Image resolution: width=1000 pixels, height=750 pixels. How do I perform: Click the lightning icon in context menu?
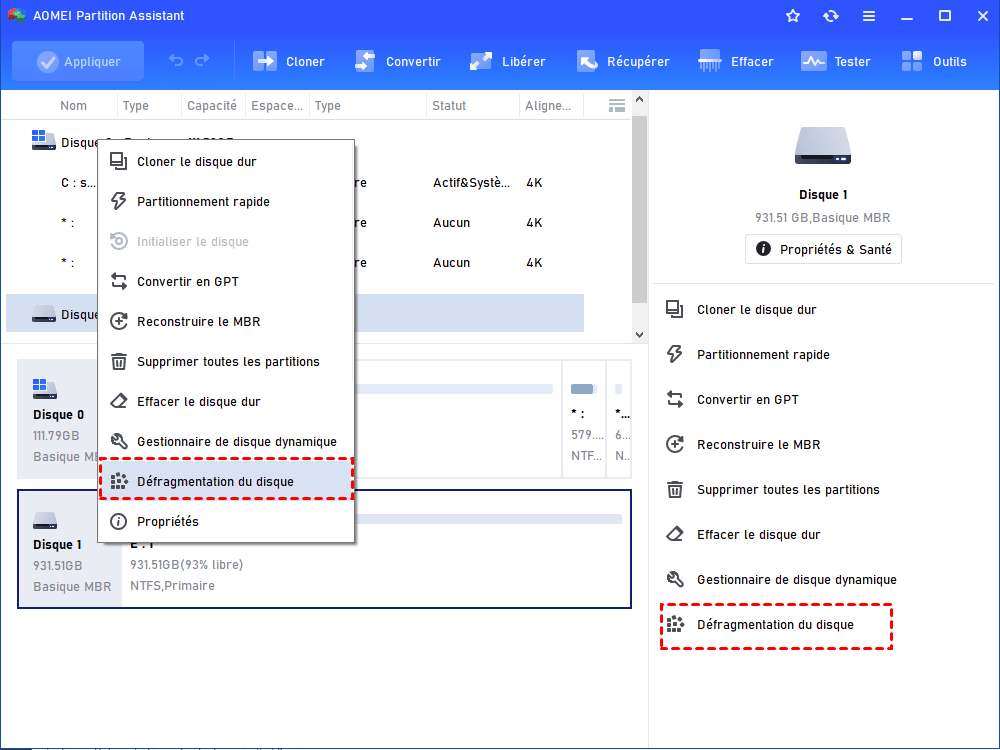[119, 201]
